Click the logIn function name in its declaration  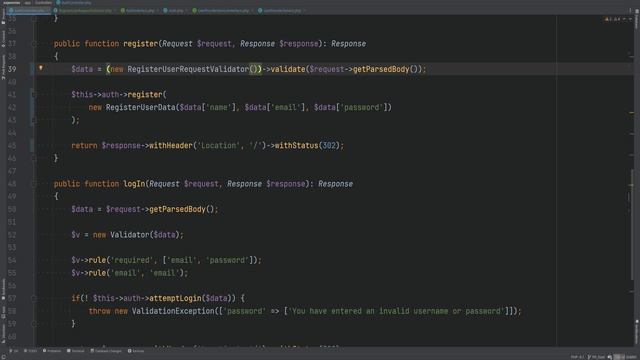(134, 184)
